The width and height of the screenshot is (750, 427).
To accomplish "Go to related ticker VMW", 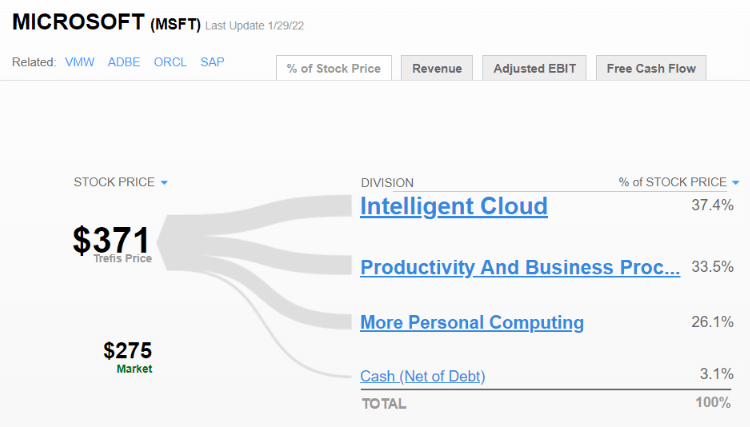I will [79, 62].
